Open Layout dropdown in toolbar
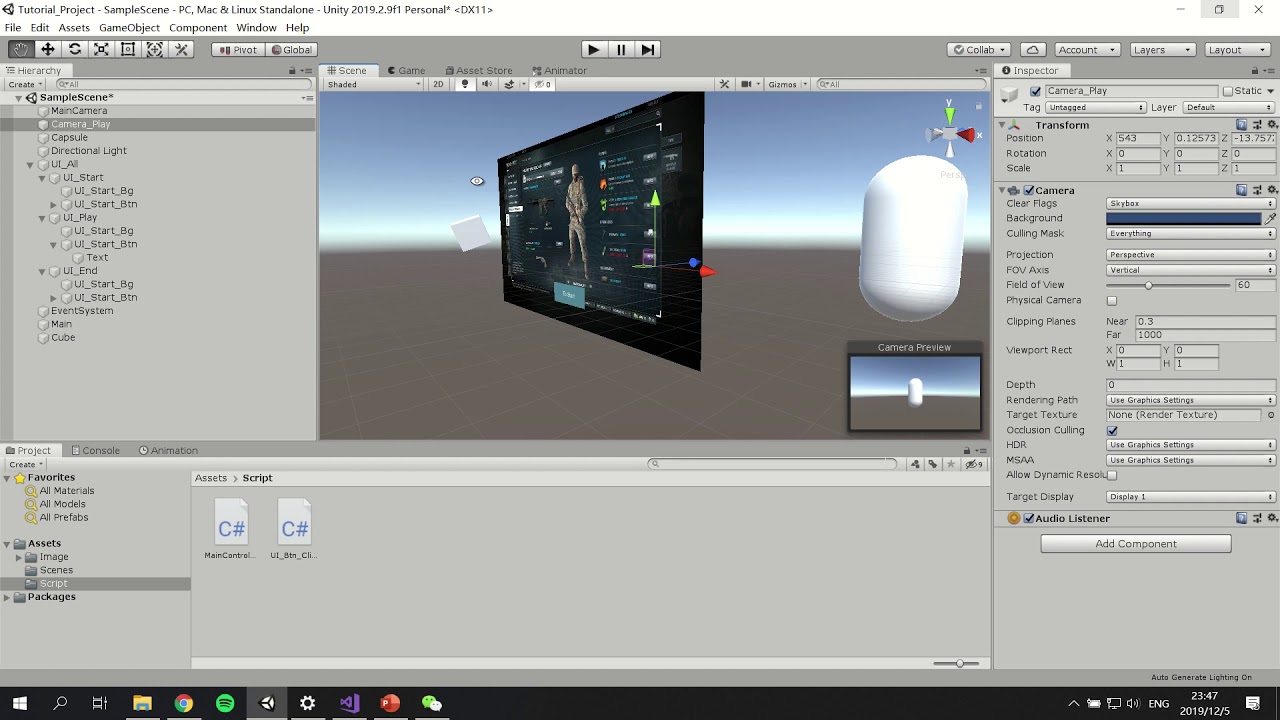The height and width of the screenshot is (720, 1280). pyautogui.click(x=1238, y=49)
